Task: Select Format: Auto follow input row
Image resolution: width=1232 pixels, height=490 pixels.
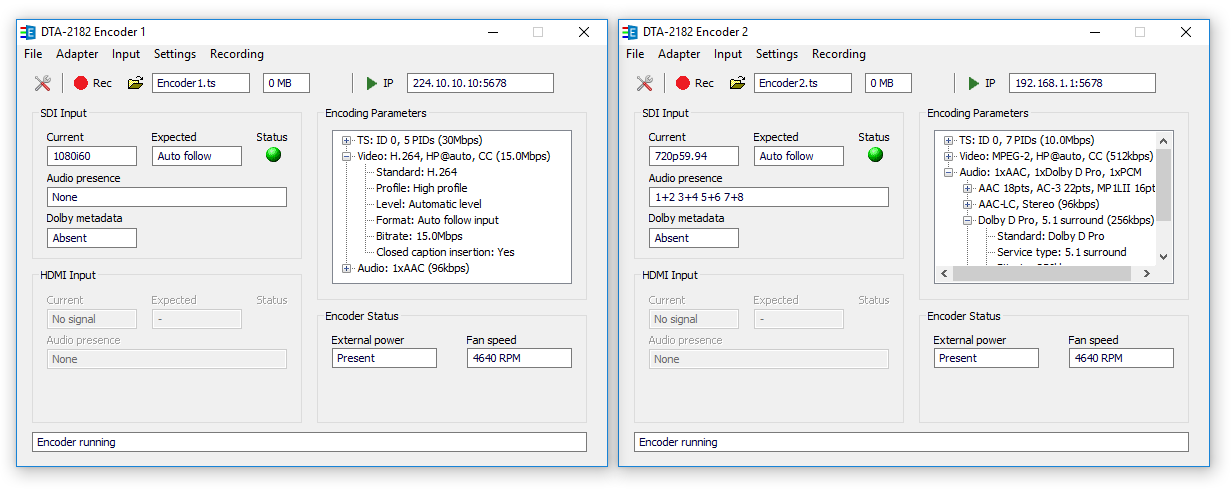Action: tap(437, 220)
